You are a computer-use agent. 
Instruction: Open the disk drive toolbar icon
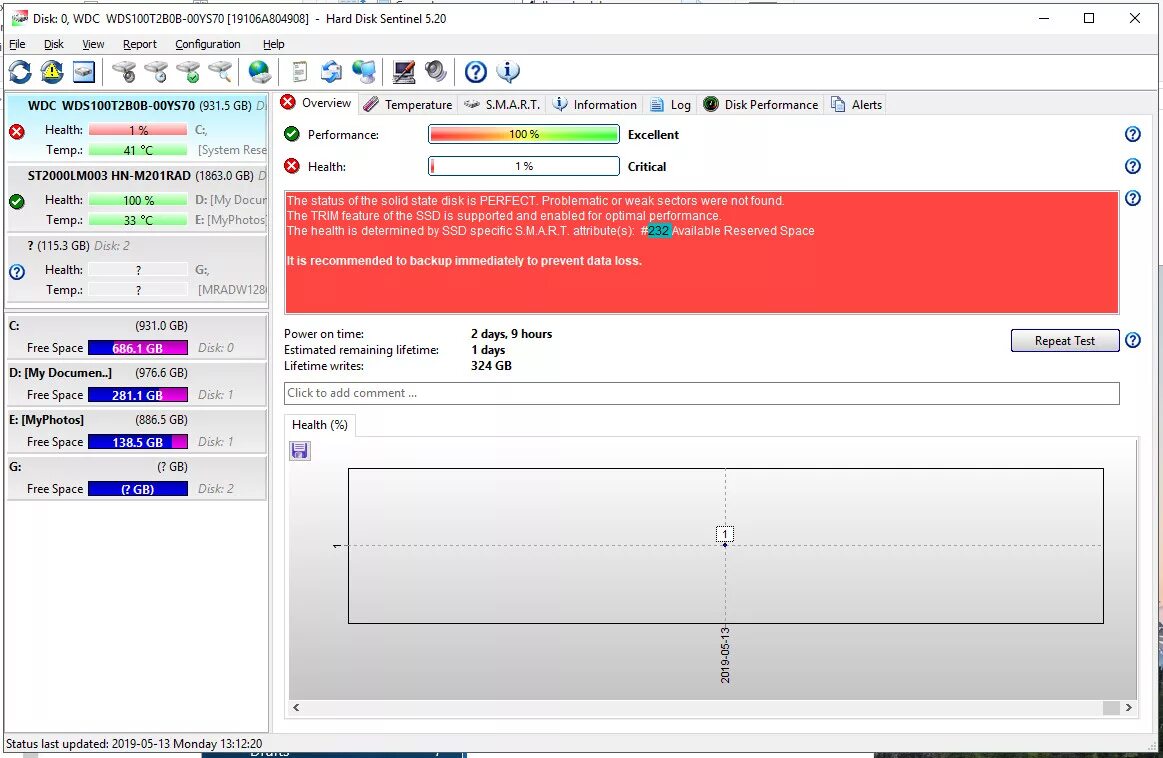click(x=84, y=72)
